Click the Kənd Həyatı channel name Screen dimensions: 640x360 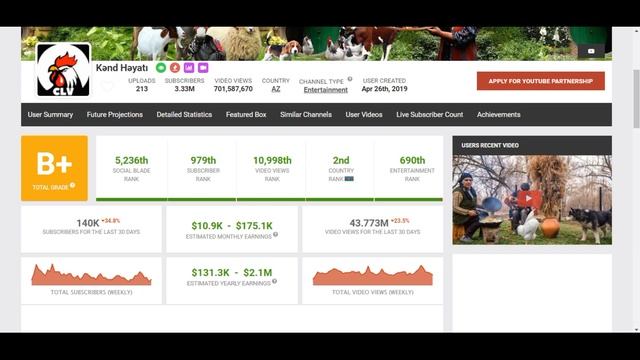(122, 68)
